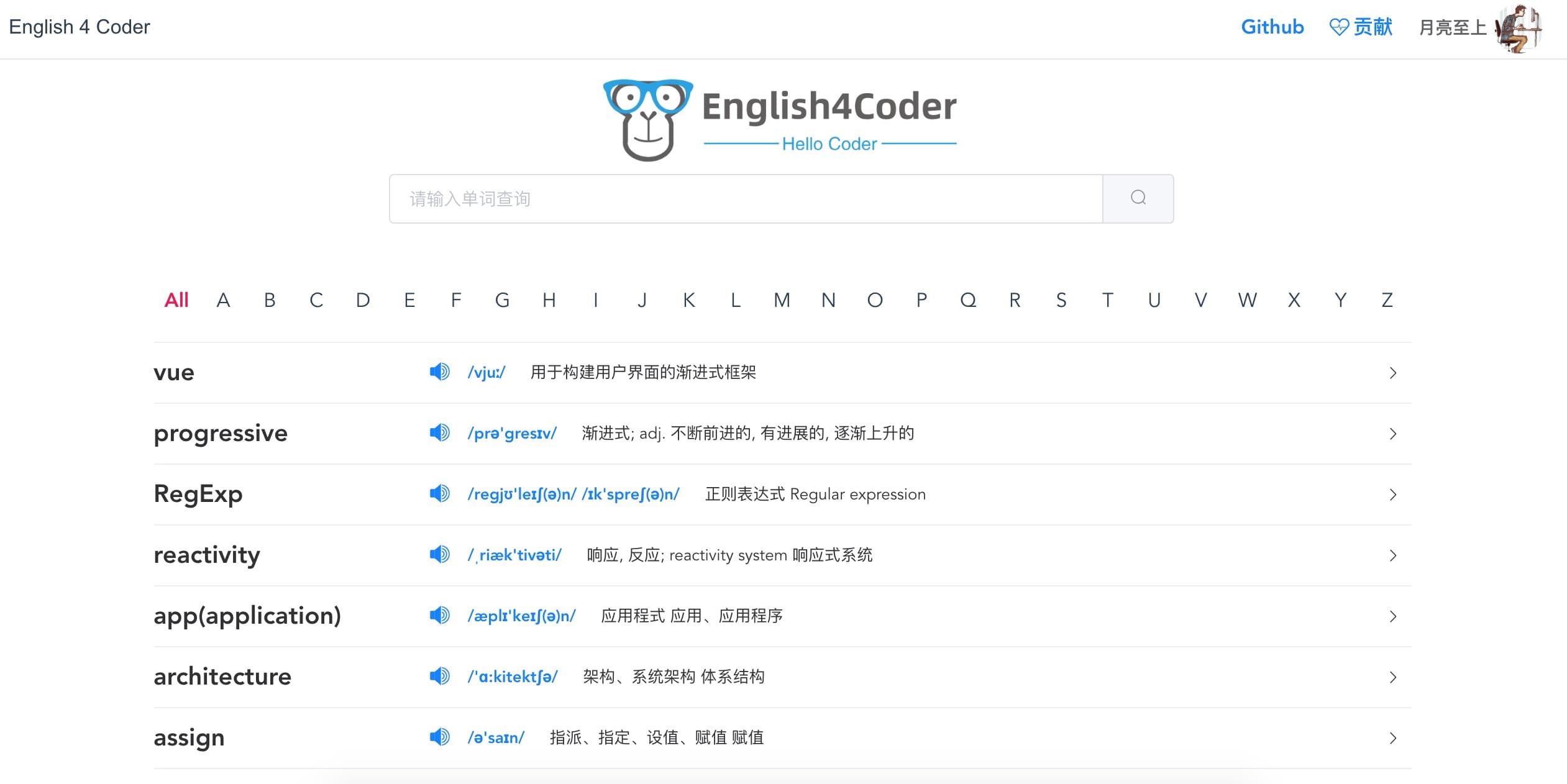
Task: Play pronunciation of "assign"
Action: [x=439, y=737]
